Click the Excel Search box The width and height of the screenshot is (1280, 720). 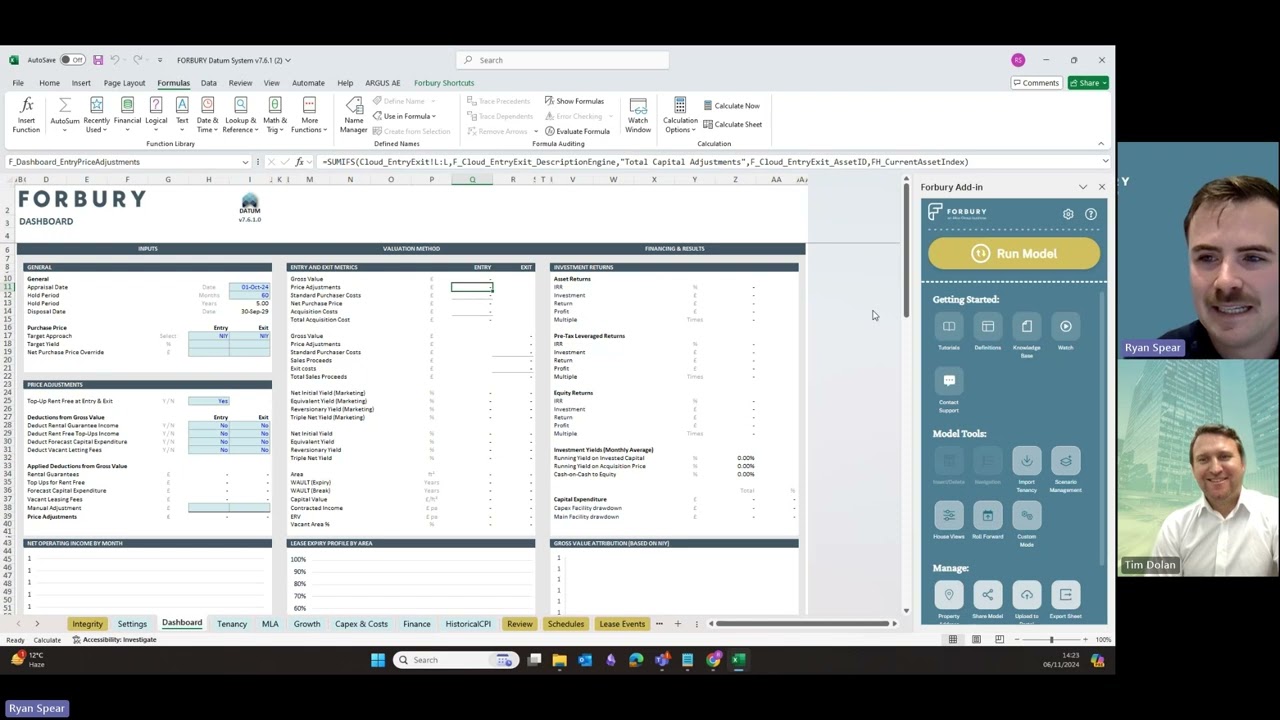pos(562,60)
